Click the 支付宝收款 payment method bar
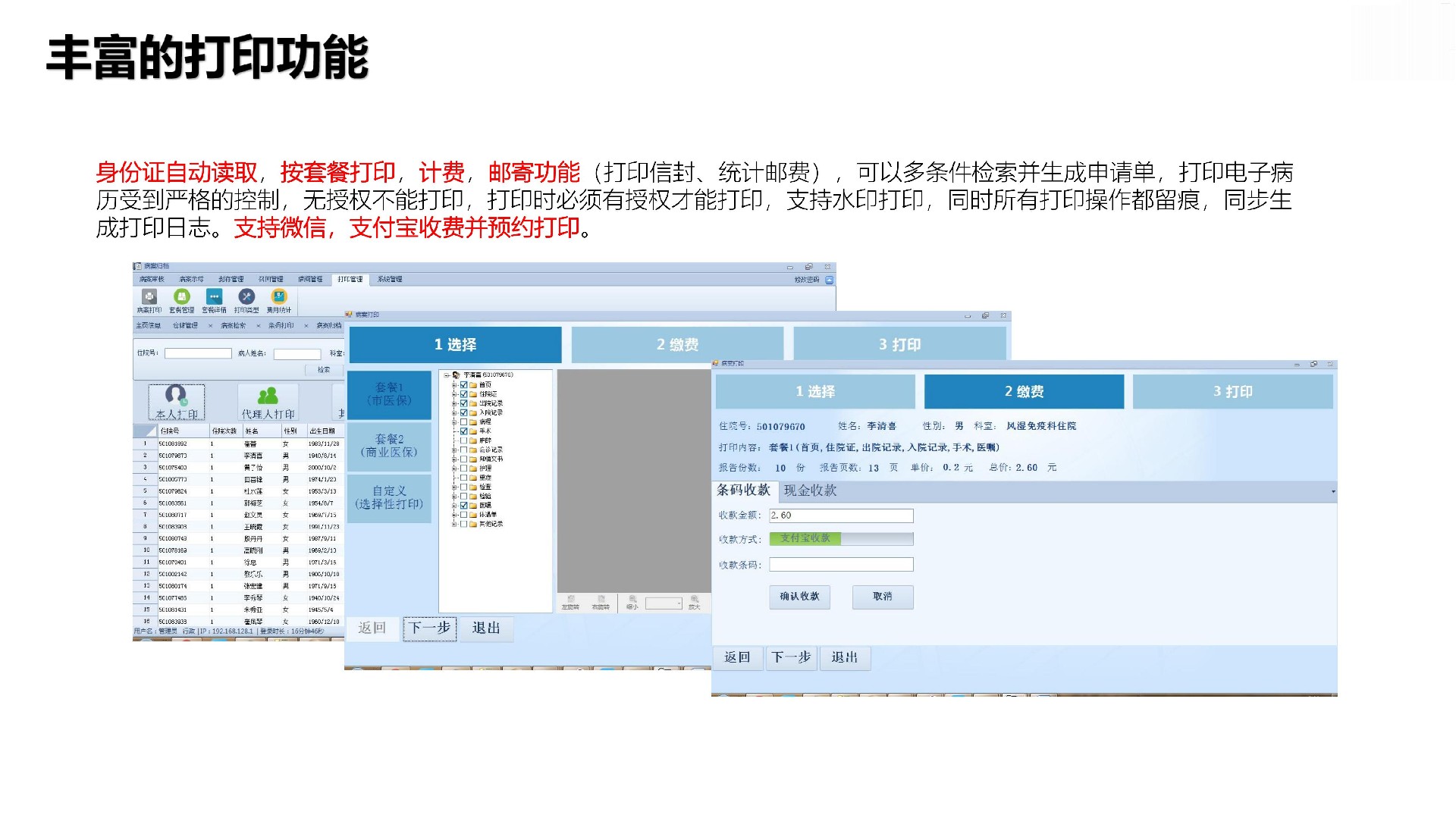 (841, 538)
